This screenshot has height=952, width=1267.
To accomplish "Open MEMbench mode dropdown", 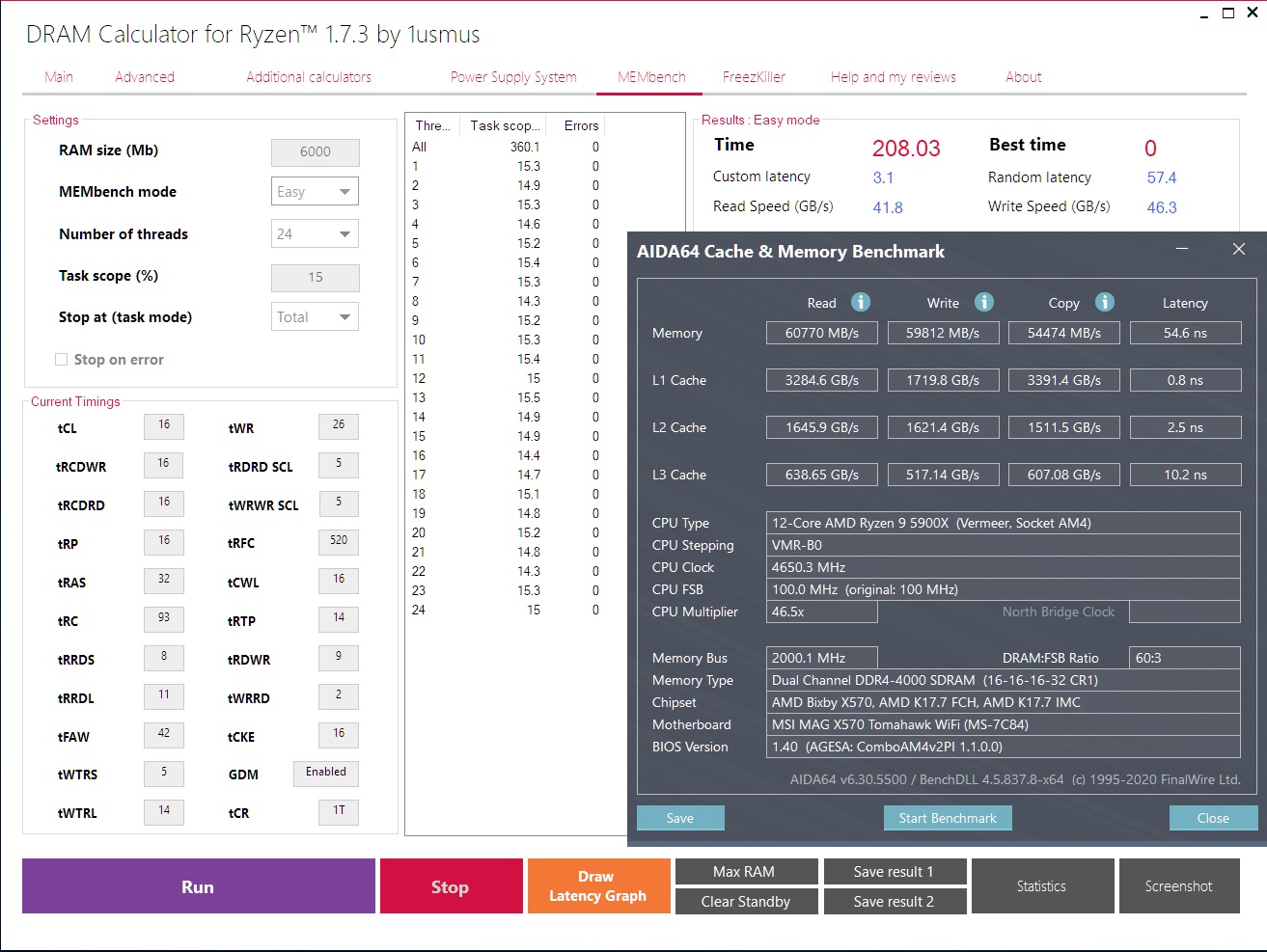I will 315,191.
